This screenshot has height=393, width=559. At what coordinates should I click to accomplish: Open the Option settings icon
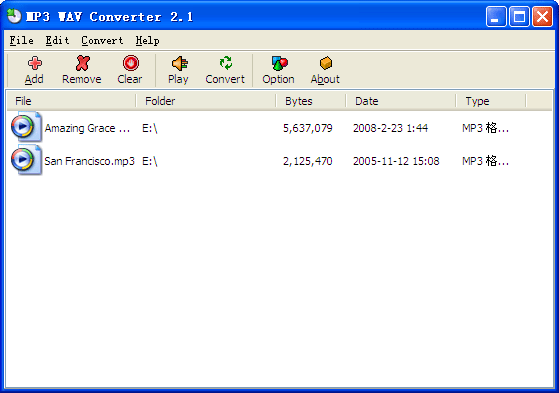[x=279, y=63]
